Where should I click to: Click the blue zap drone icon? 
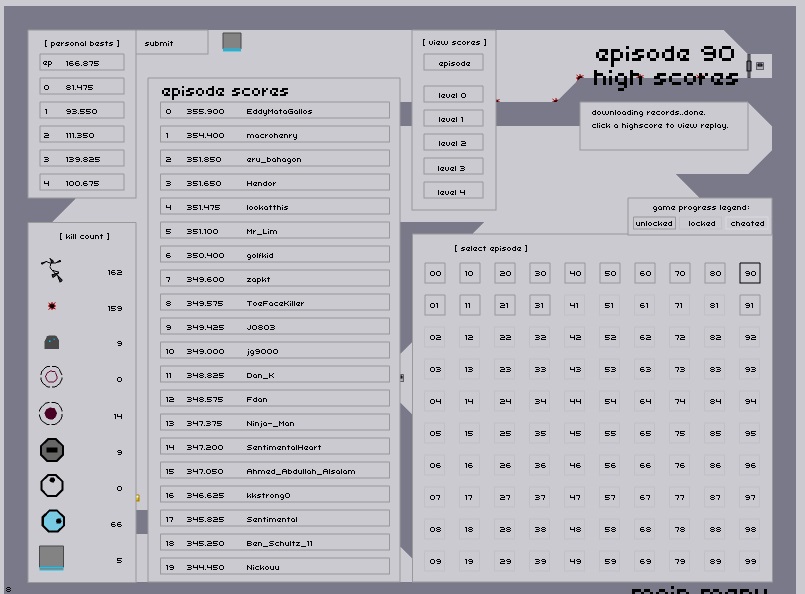(x=52, y=521)
